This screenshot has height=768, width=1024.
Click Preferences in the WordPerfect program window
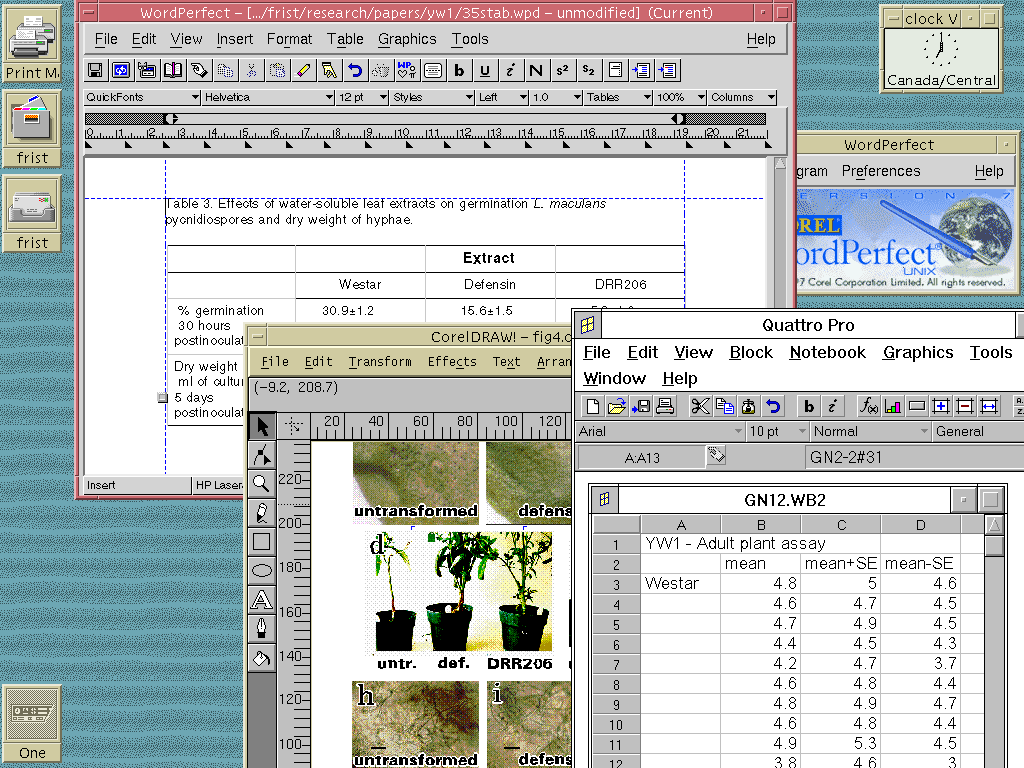tap(880, 171)
